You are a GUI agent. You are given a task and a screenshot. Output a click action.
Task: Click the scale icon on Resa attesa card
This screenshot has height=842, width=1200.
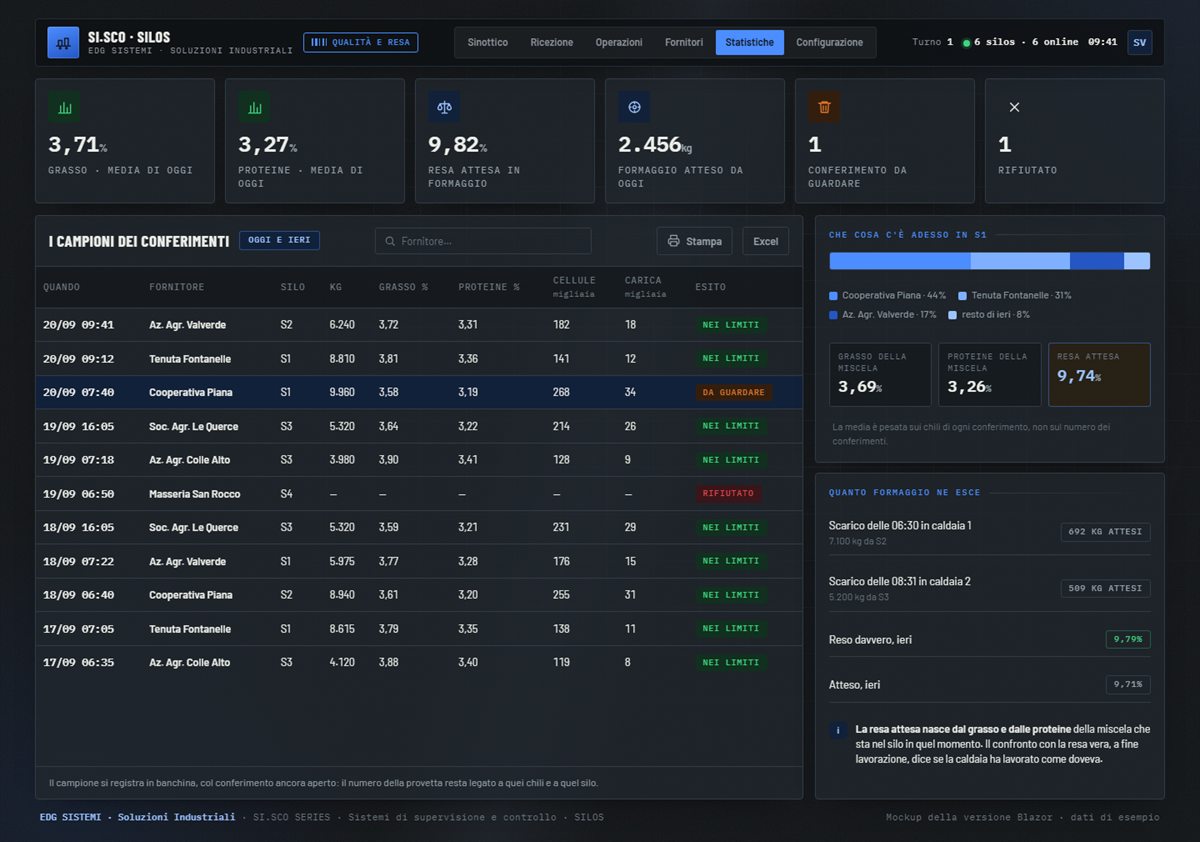click(444, 107)
